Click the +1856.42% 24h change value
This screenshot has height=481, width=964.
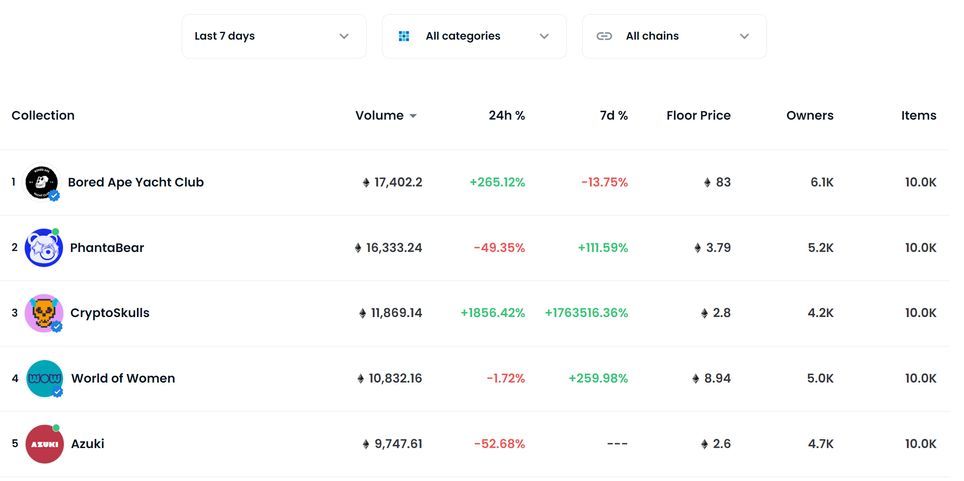493,313
